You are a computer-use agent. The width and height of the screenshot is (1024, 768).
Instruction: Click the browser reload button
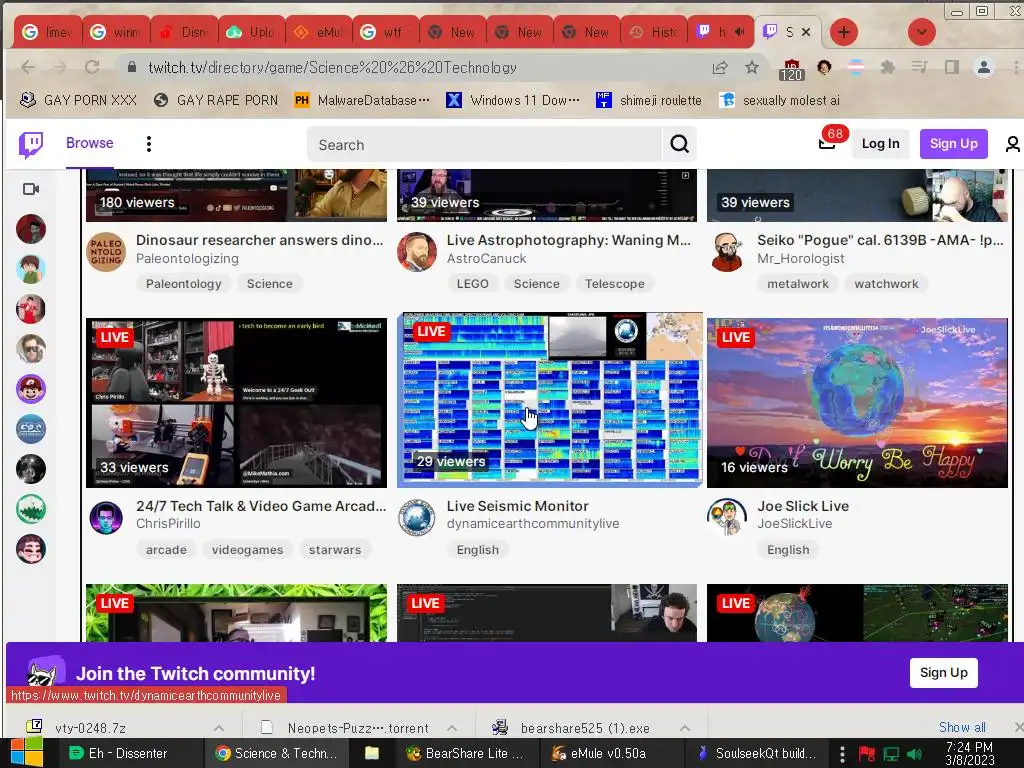[x=92, y=67]
